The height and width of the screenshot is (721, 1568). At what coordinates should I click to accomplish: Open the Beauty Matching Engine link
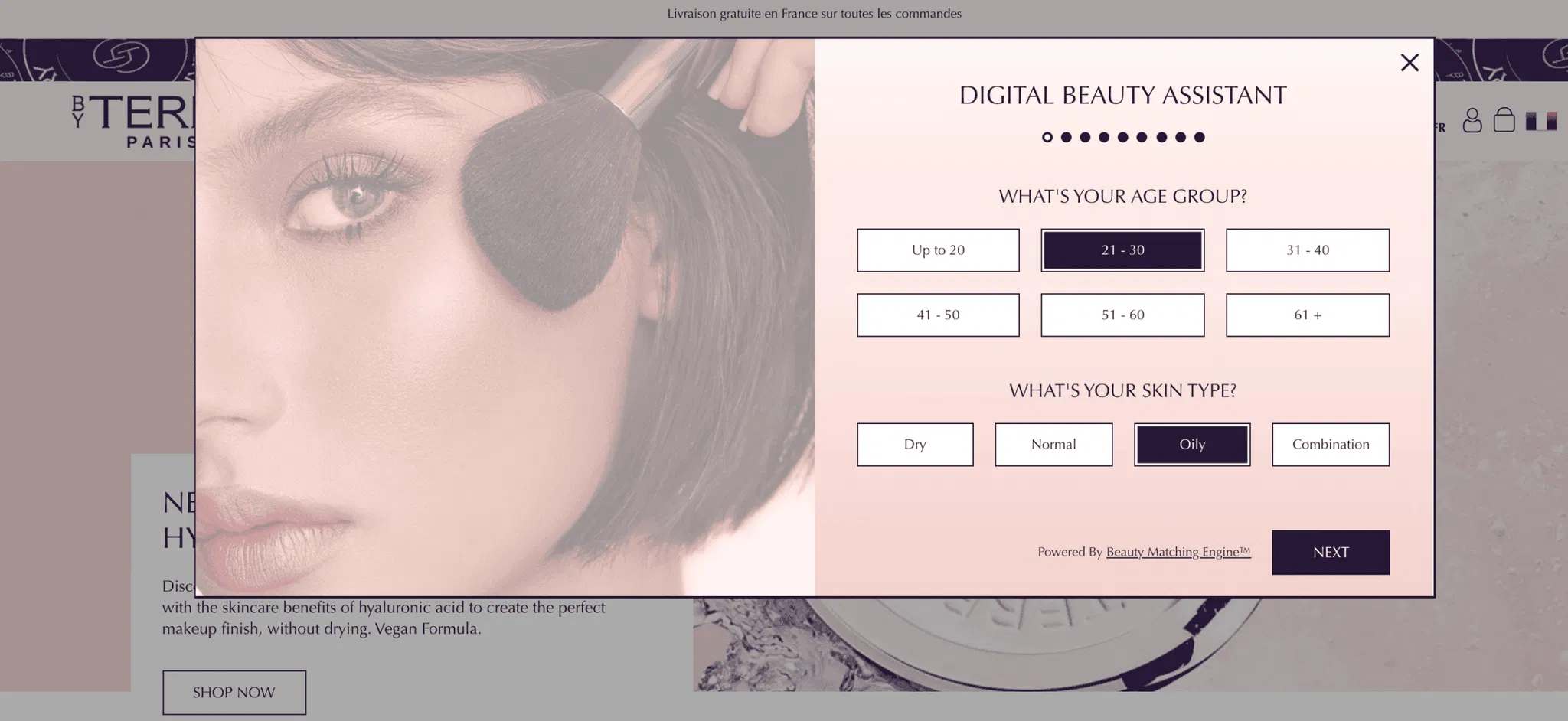coord(1178,552)
